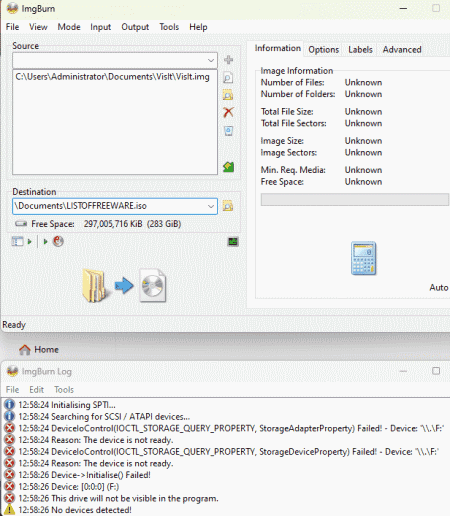Open the File menu in ImgBurn

click(12, 27)
